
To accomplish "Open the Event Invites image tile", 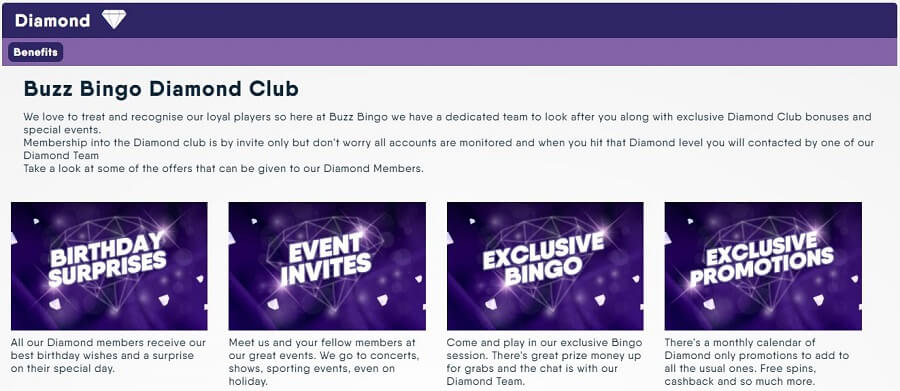I will click(327, 266).
